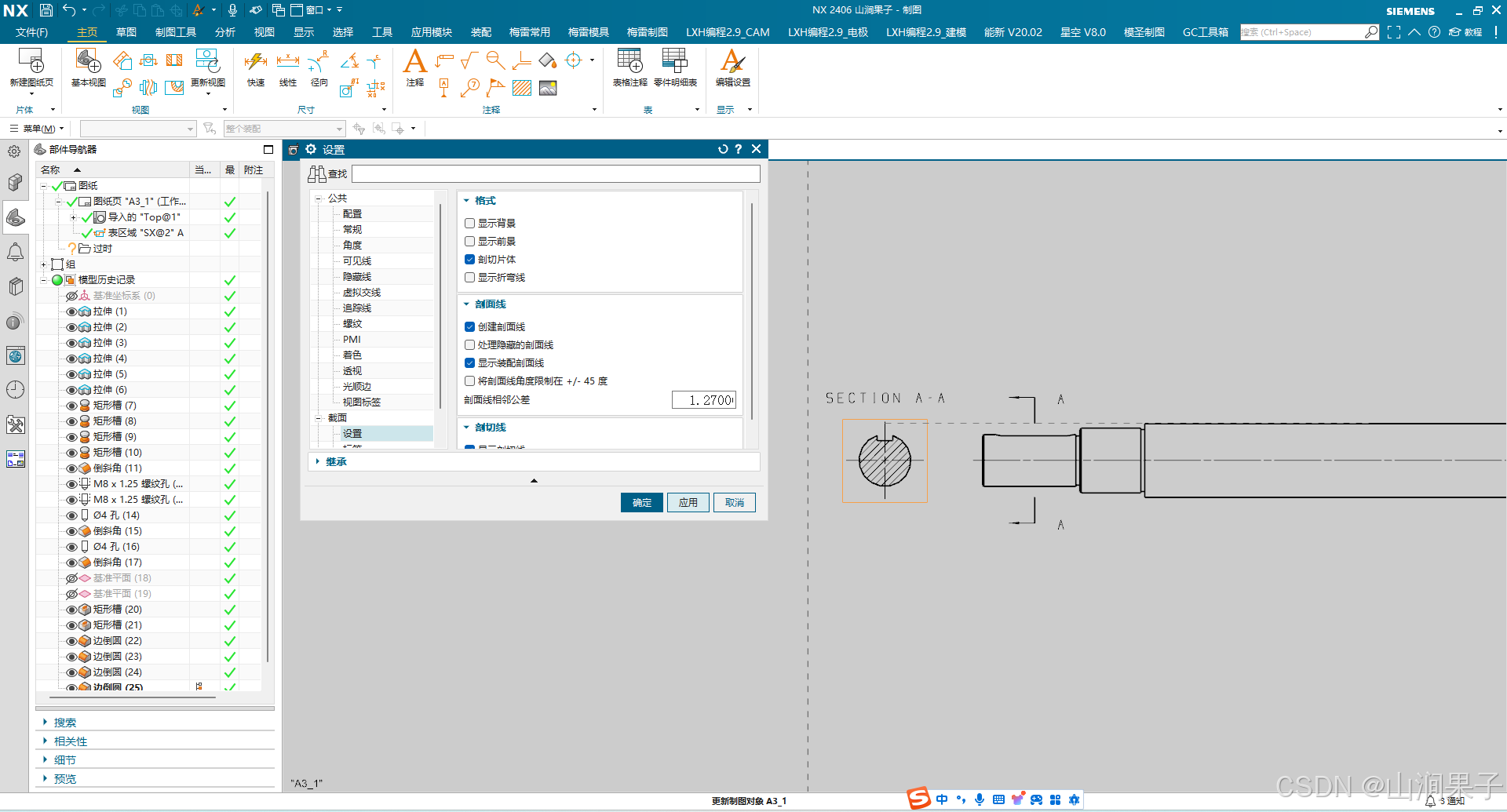1507x812 pixels.
Task: Select the 径向 radial dimension tool
Action: click(x=319, y=61)
